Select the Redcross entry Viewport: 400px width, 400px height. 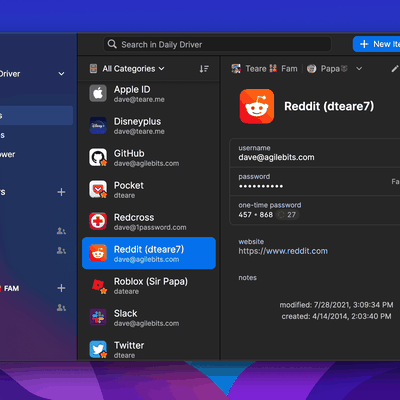coord(149,221)
